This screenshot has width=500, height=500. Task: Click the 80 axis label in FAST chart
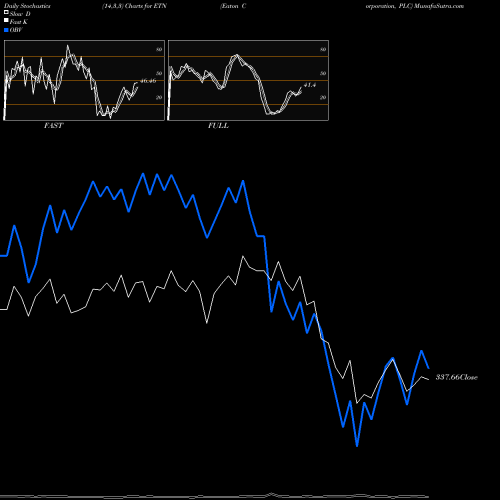[x=159, y=49]
